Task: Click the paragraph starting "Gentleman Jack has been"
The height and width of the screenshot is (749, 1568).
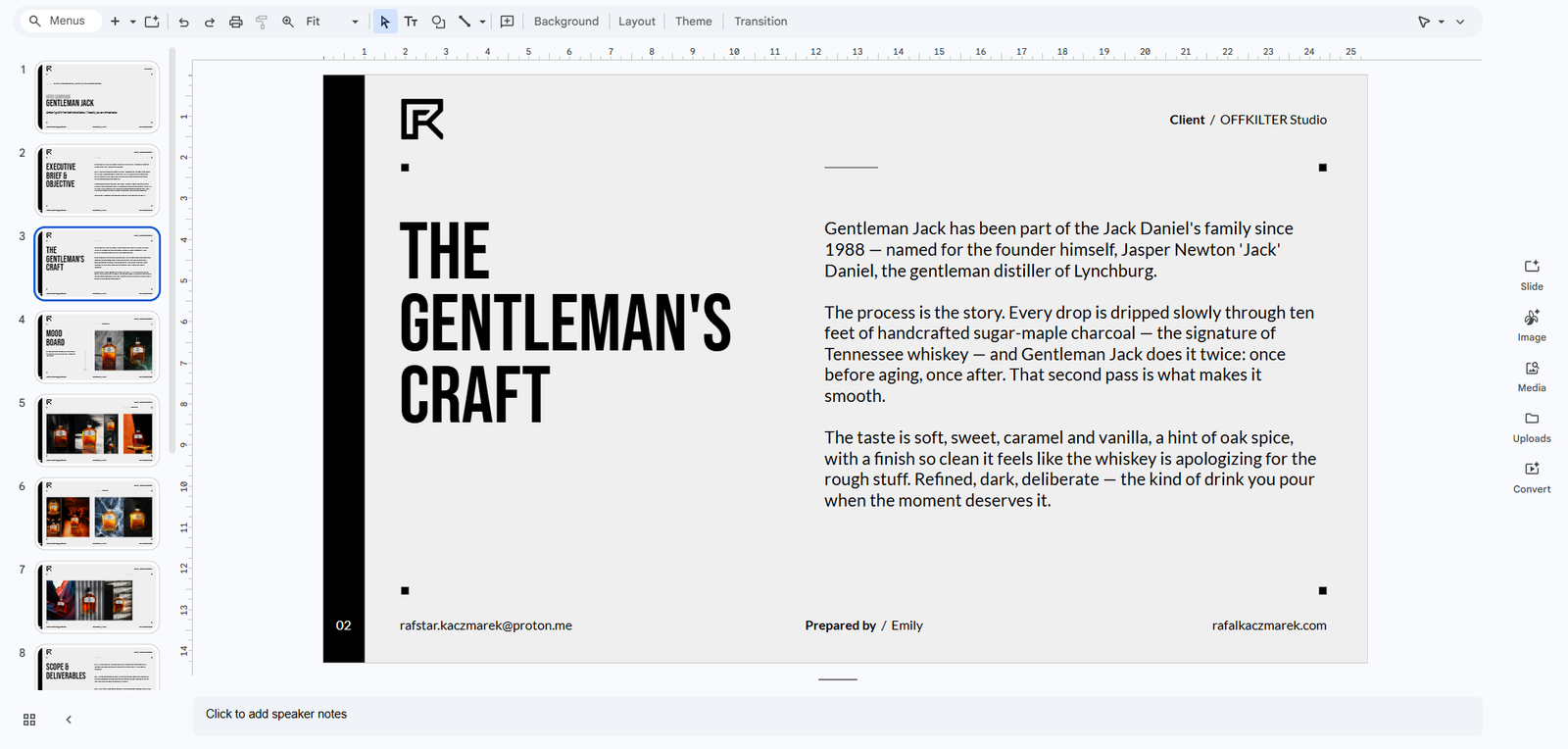Action: point(1058,249)
